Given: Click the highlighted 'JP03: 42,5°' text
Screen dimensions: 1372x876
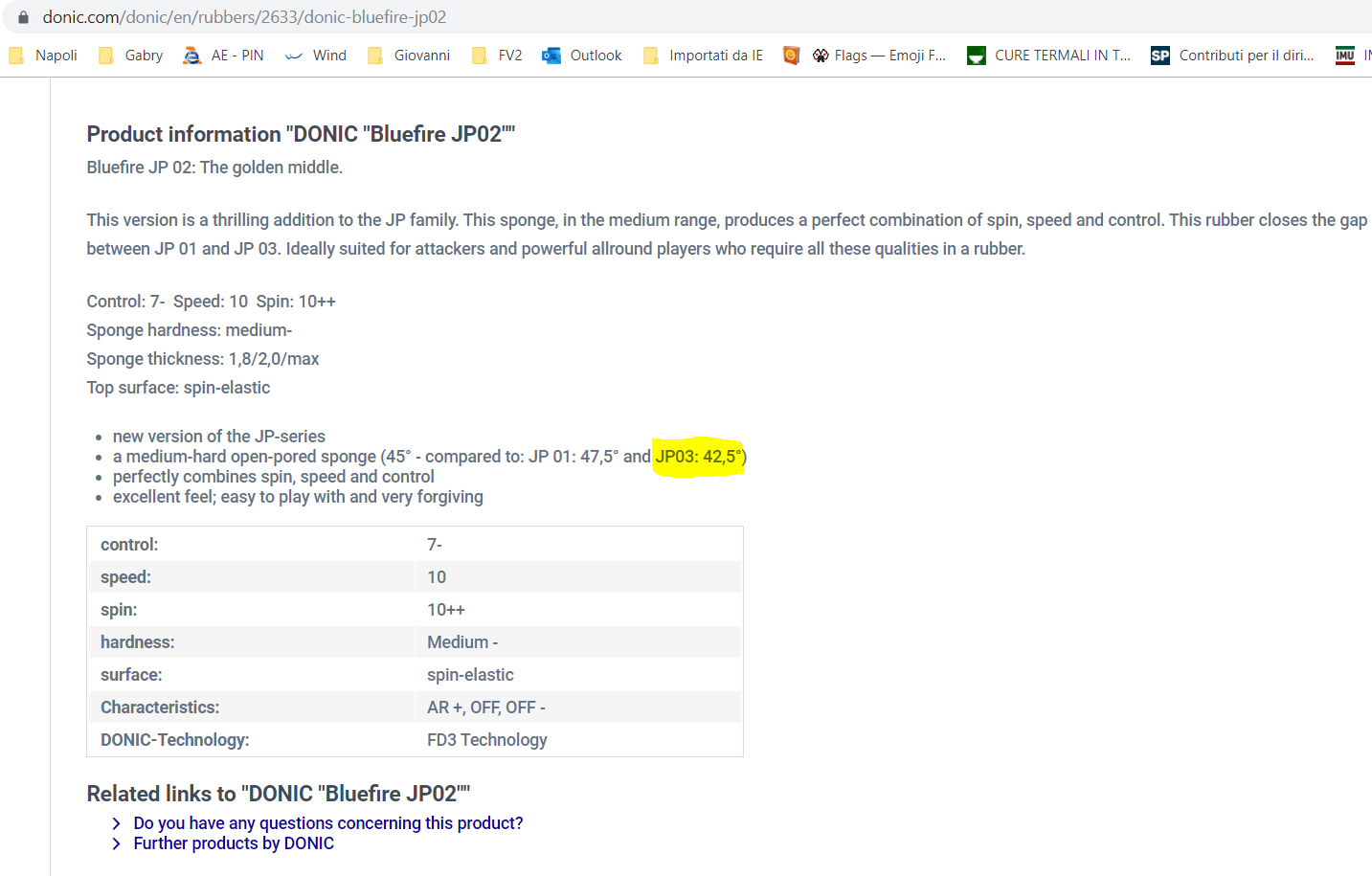Looking at the screenshot, I should click(x=699, y=457).
